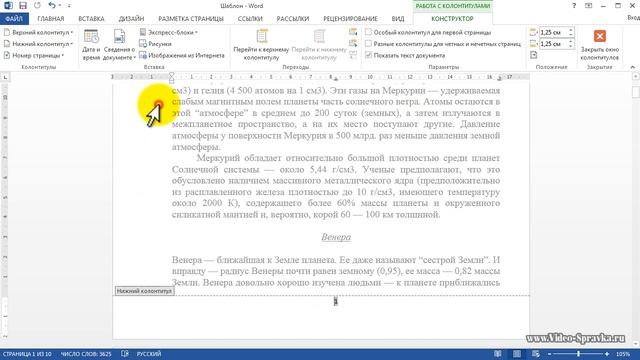Switch to РАЗМЕТКА СТРАНИЦЫ tab

[x=191, y=19]
